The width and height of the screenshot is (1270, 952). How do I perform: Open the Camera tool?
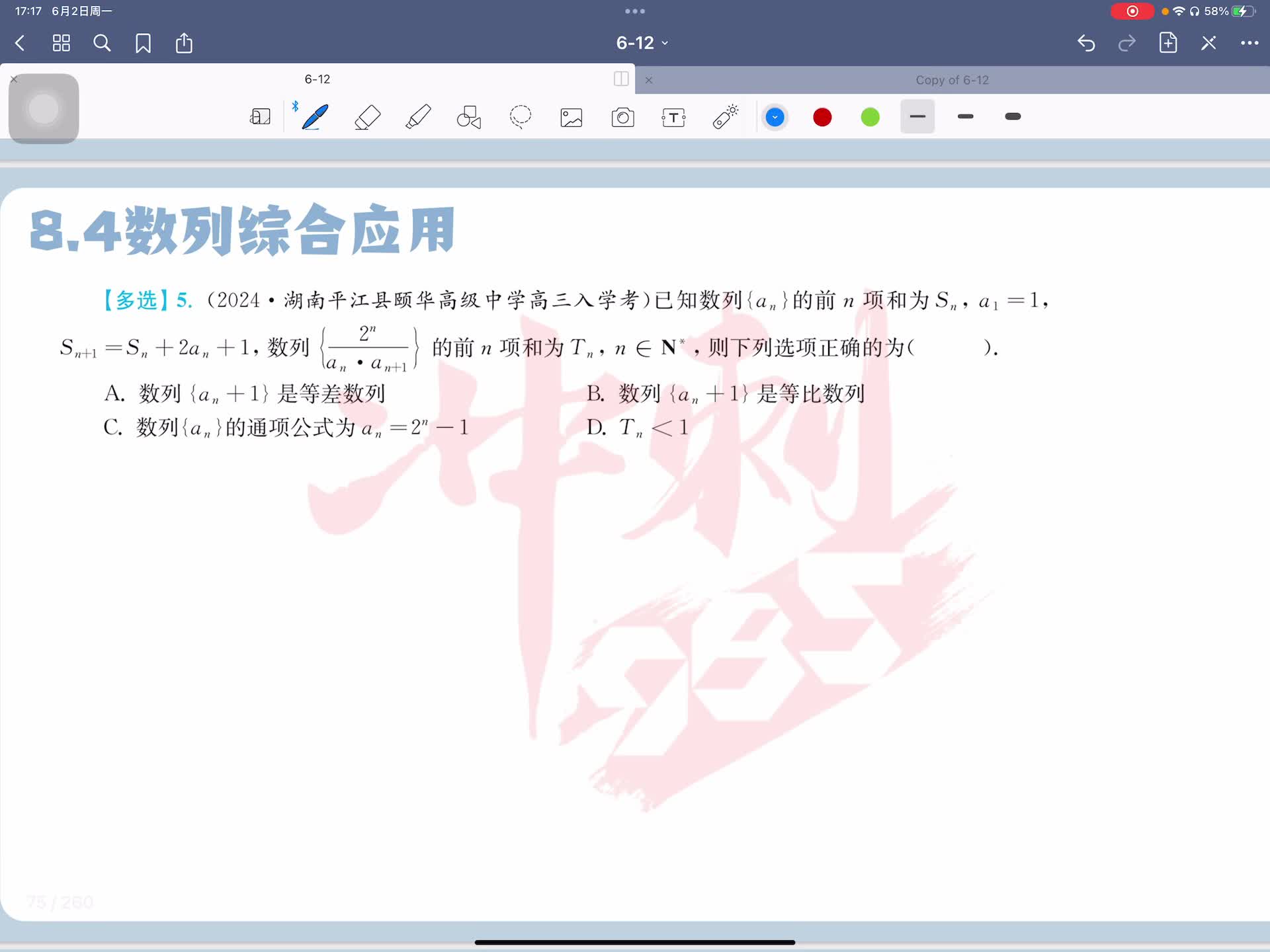tap(622, 117)
